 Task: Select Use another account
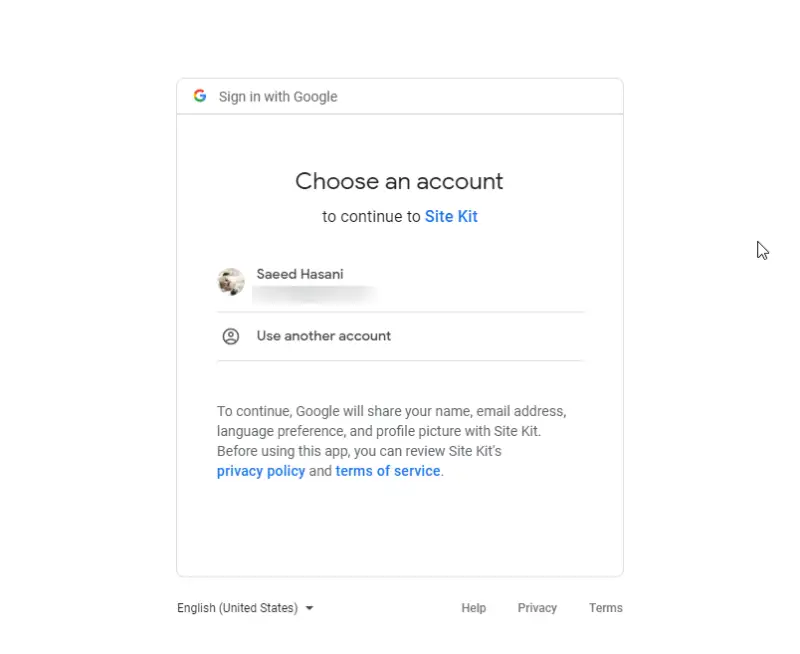point(323,336)
